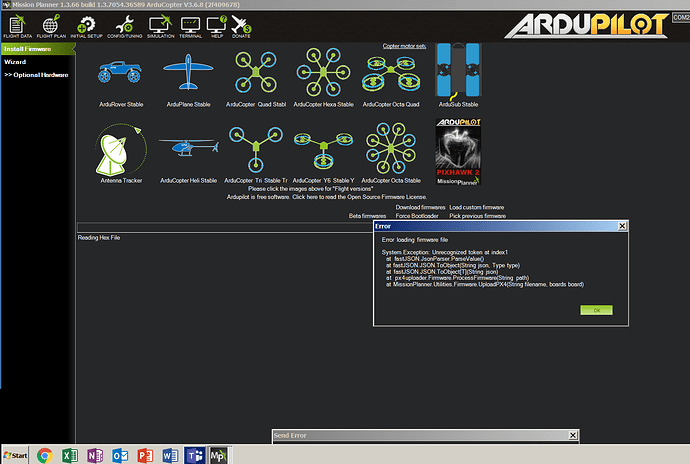Open Word from the taskbar
Viewport: 690px width, 464px height.
[170, 455]
